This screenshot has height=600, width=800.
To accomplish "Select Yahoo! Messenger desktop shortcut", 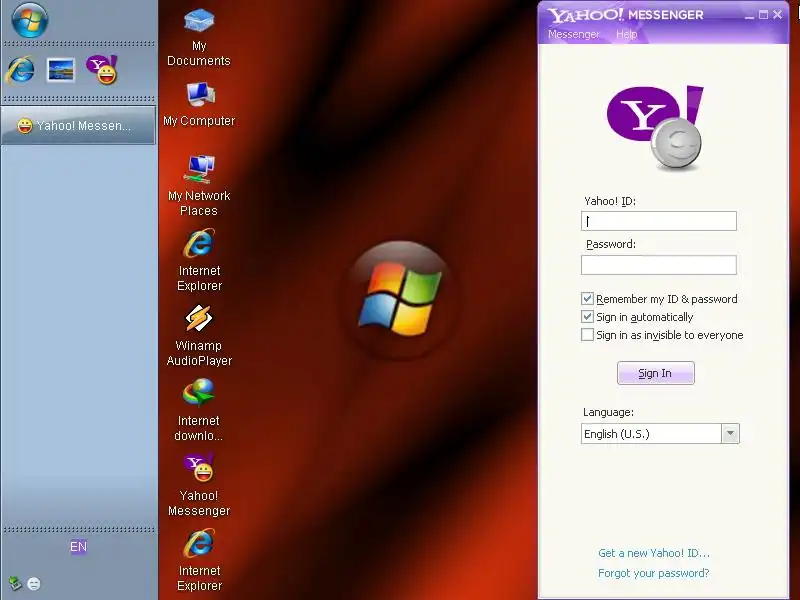I will pyautogui.click(x=199, y=485).
